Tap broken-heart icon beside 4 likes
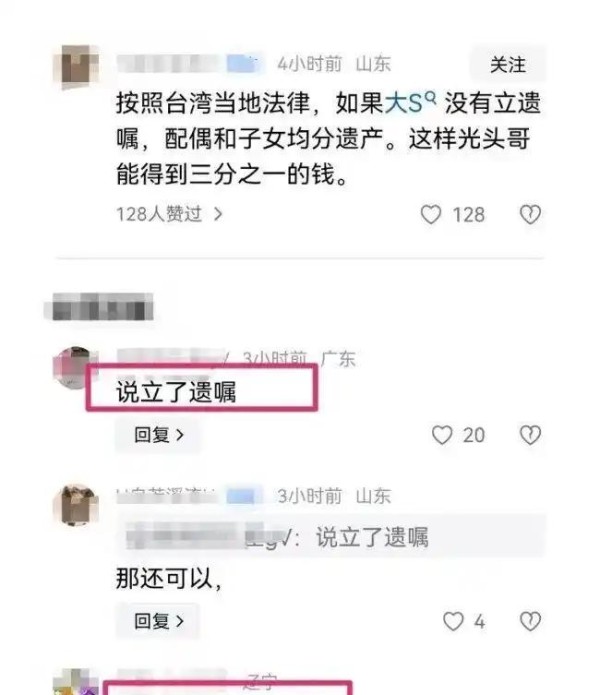The image size is (600, 695). [530, 621]
